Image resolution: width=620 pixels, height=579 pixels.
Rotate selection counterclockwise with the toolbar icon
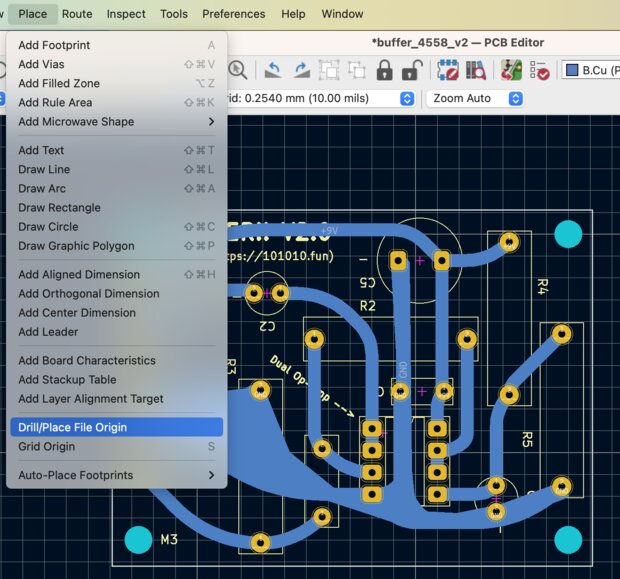click(273, 70)
